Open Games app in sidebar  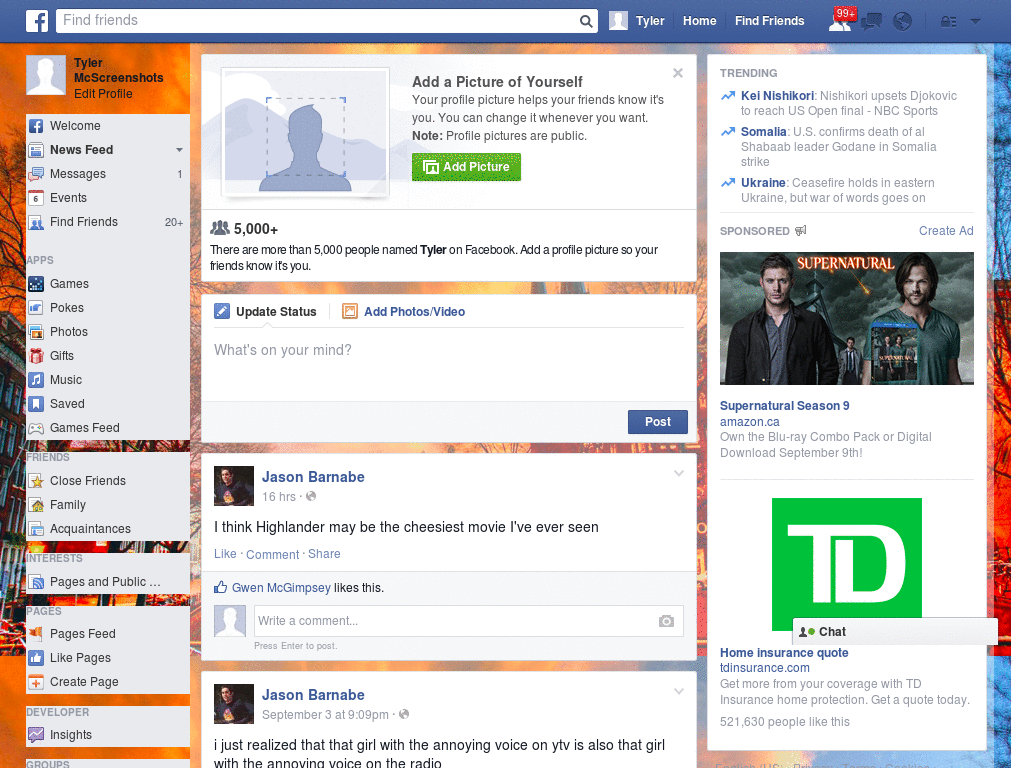click(108, 284)
